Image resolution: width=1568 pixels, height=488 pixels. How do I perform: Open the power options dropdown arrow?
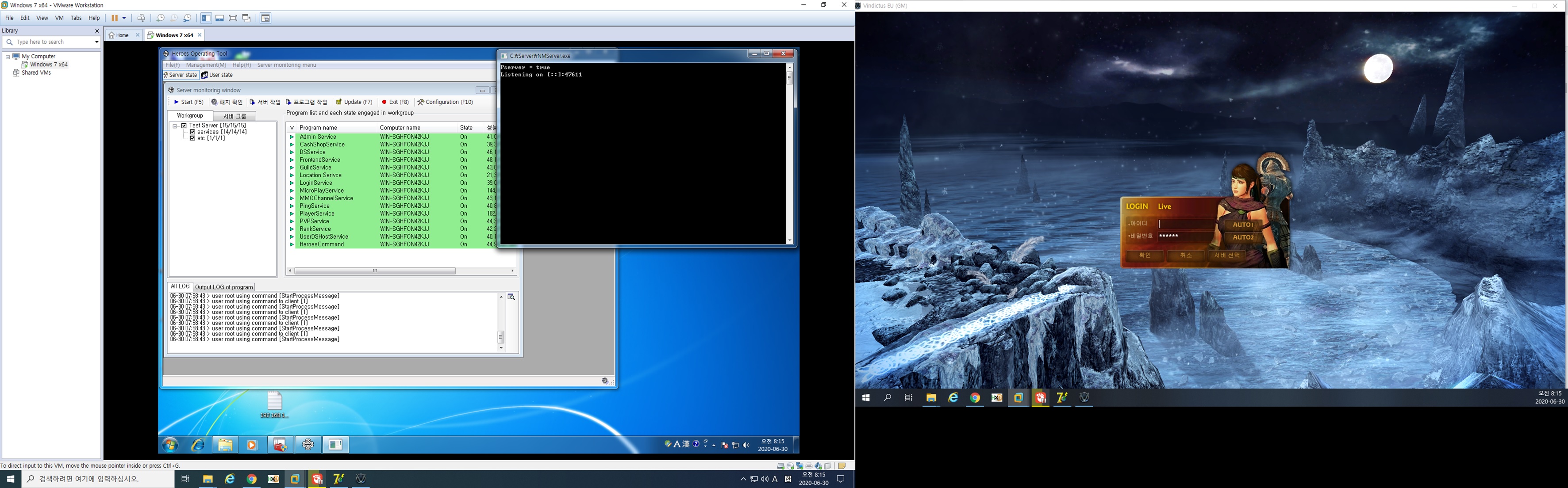[124, 18]
